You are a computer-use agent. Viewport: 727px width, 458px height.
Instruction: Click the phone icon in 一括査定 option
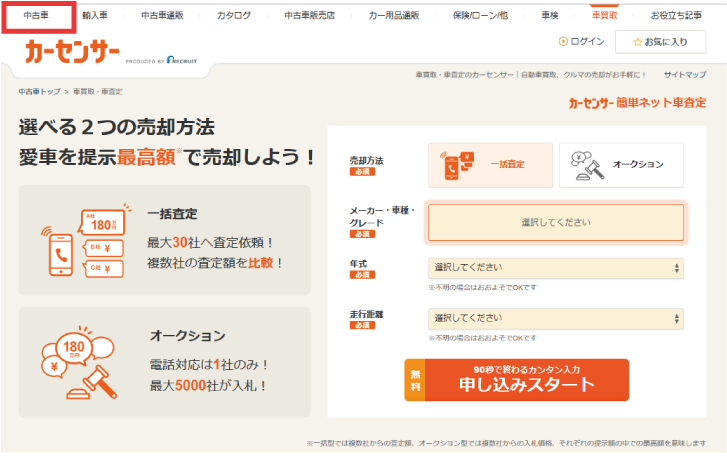[457, 165]
